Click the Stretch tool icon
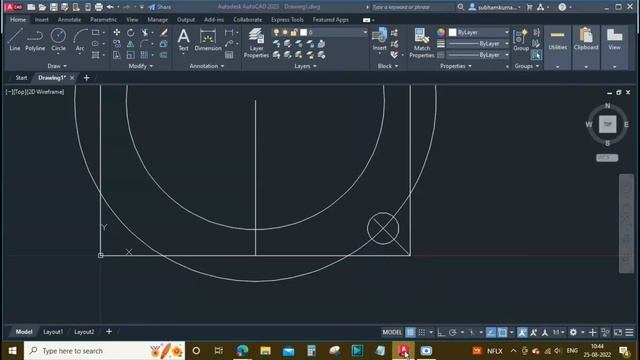 [117, 55]
